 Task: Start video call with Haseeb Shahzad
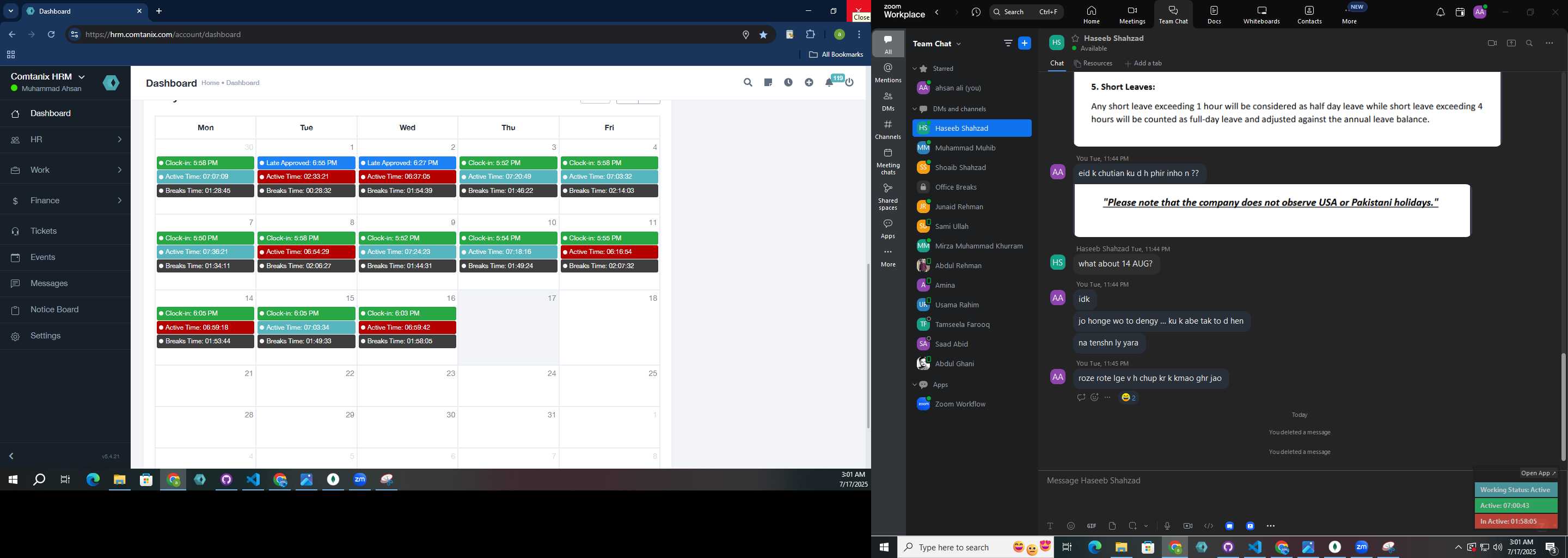click(x=1492, y=43)
